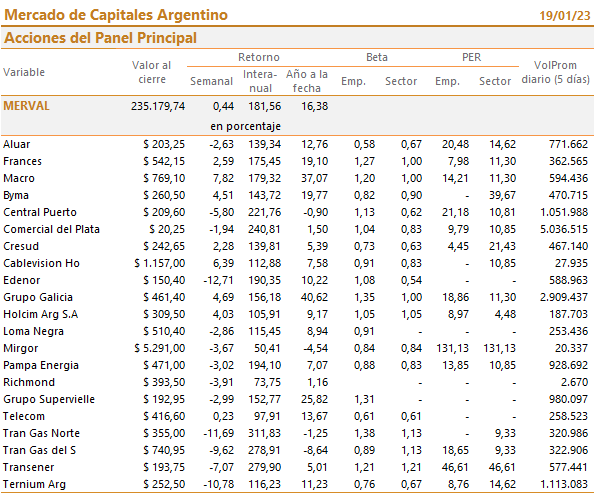
Task: Click Pampa Energia volume 928.692
Action: tap(569, 366)
